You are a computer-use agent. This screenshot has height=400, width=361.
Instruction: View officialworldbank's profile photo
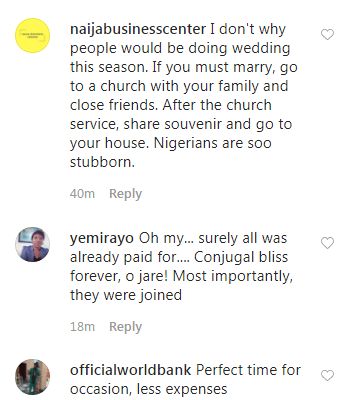(x=33, y=377)
